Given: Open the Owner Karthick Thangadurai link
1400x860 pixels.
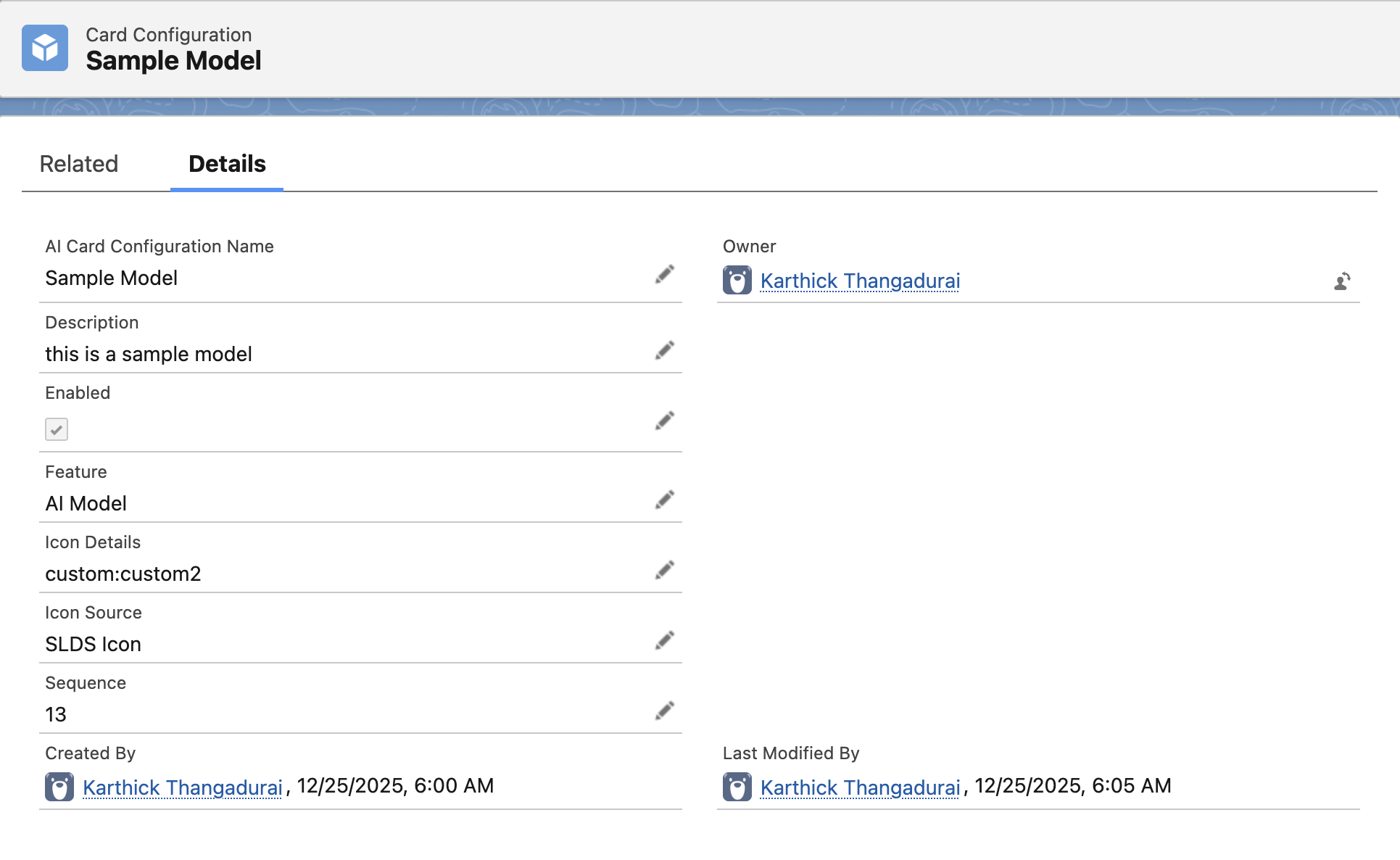Looking at the screenshot, I should (860, 281).
